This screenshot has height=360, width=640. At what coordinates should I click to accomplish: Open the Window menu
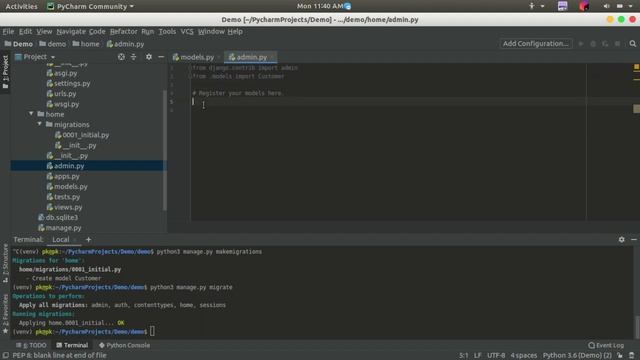pos(211,31)
